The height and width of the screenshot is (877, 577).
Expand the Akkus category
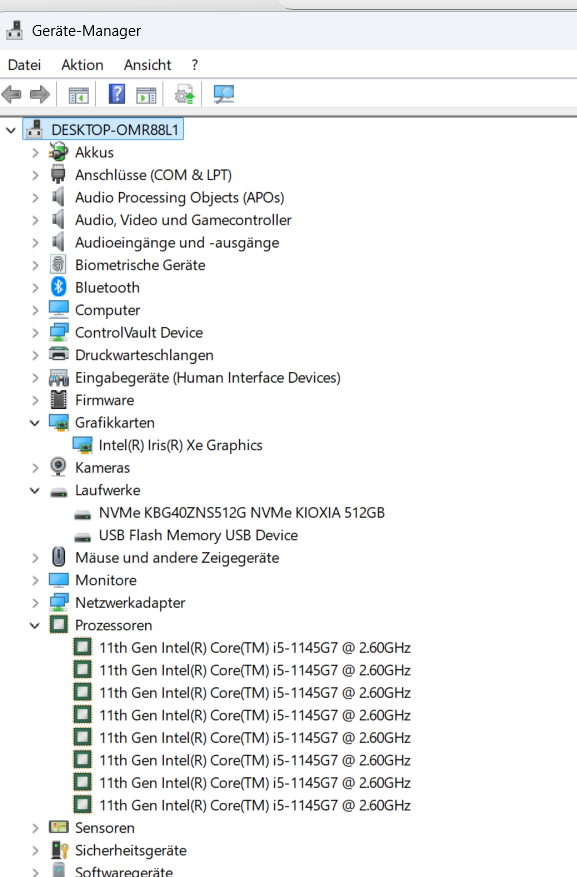pos(35,153)
